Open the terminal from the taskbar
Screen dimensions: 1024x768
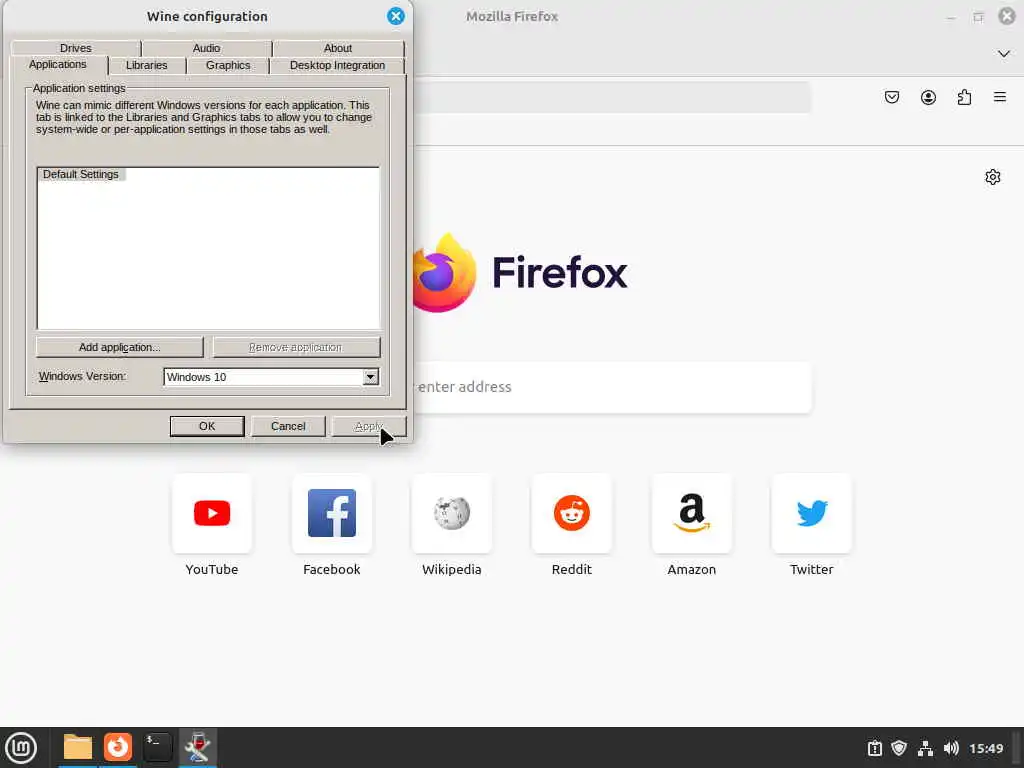[x=157, y=747]
